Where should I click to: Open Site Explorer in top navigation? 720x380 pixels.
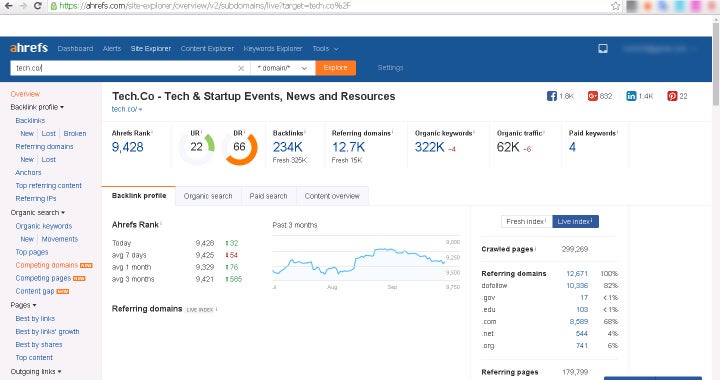point(151,48)
